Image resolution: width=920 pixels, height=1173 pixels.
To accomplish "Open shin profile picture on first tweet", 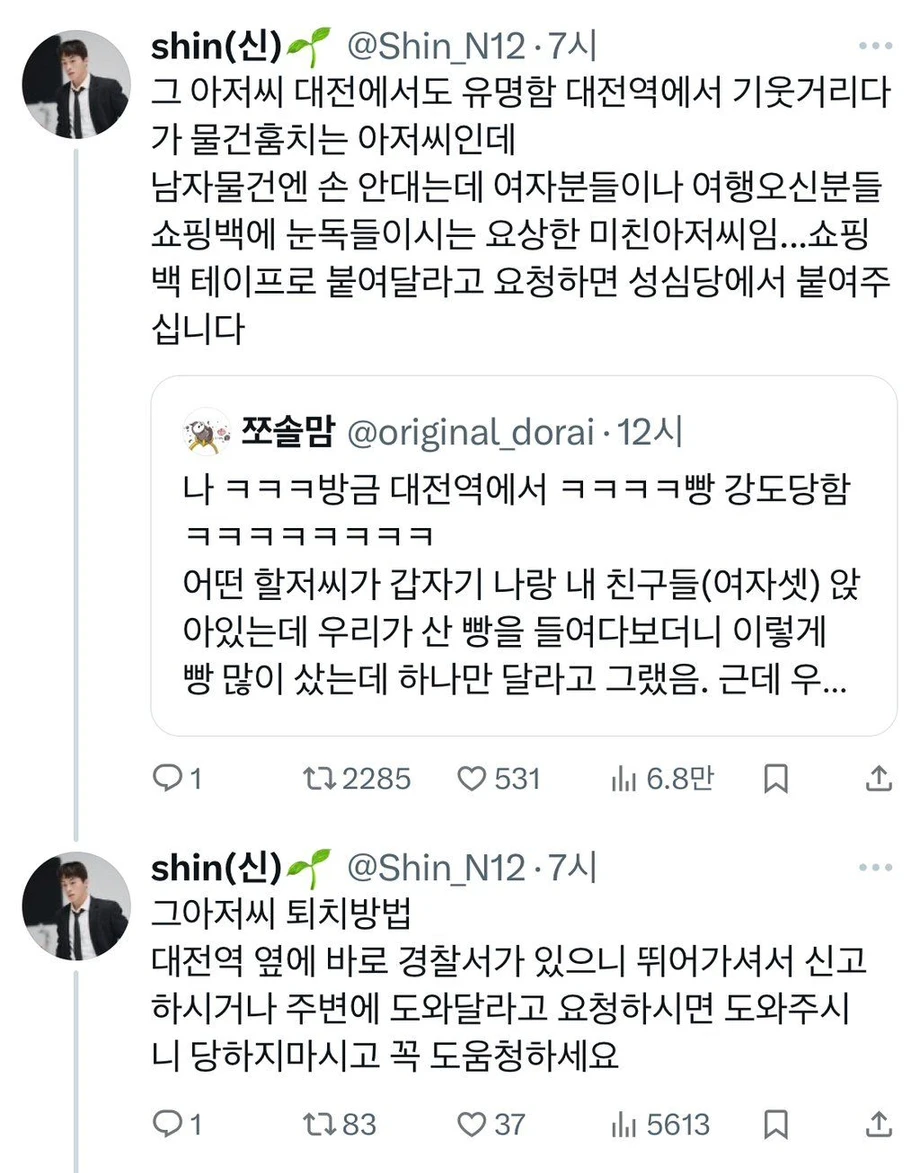I will pyautogui.click(x=76, y=85).
